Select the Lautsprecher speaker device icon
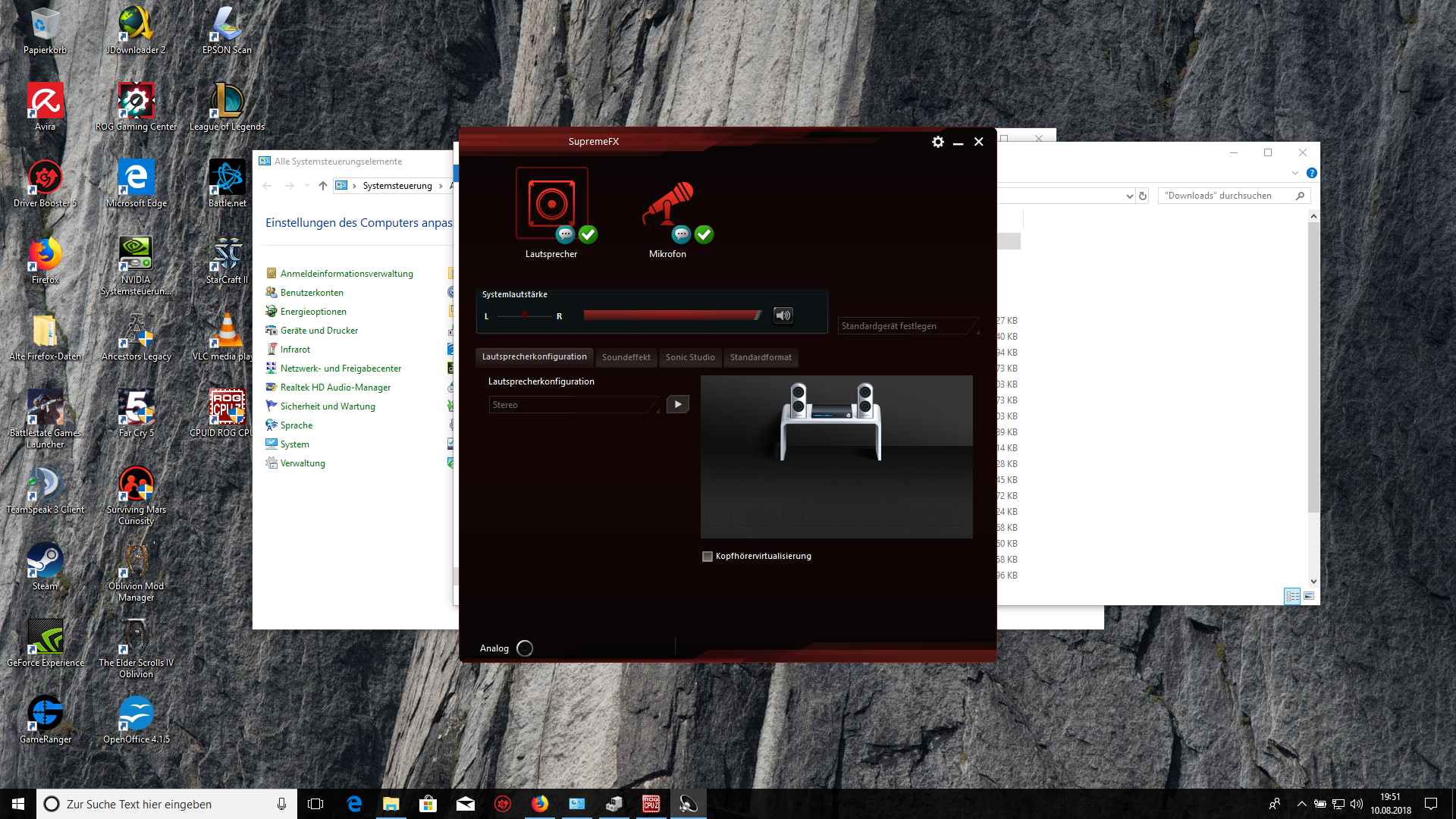 [551, 202]
